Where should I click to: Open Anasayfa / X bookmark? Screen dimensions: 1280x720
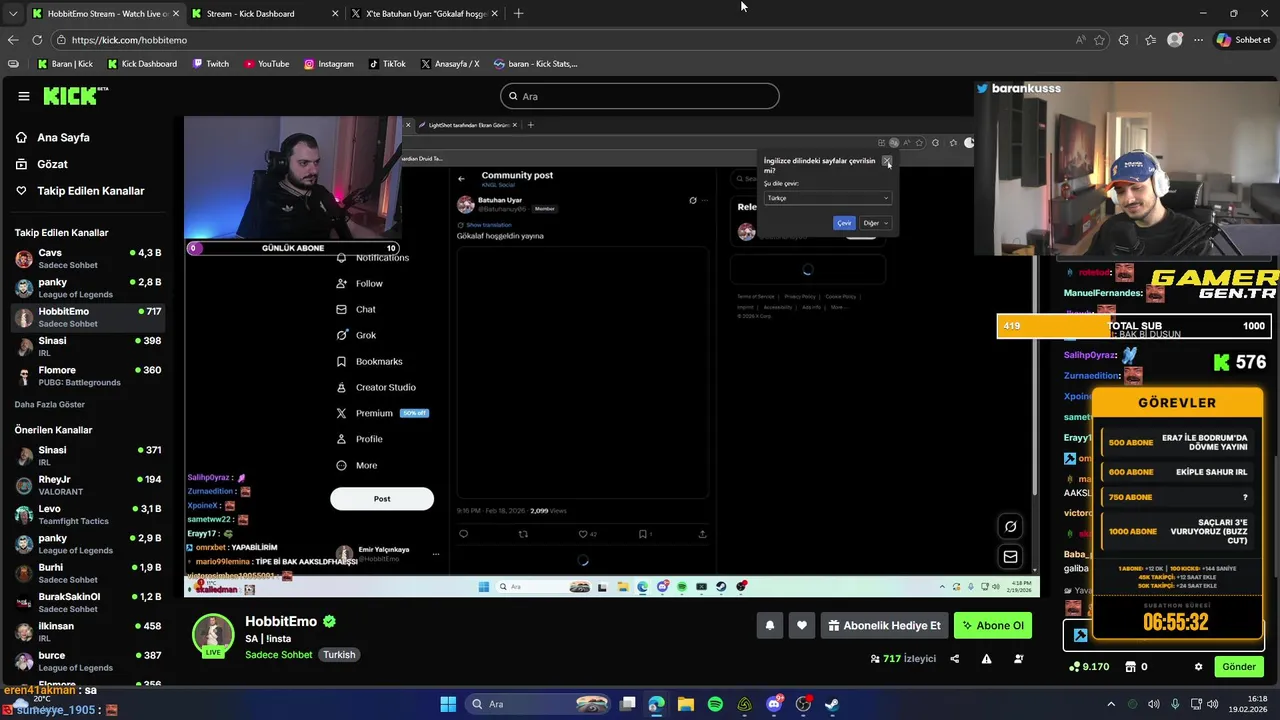pos(450,64)
